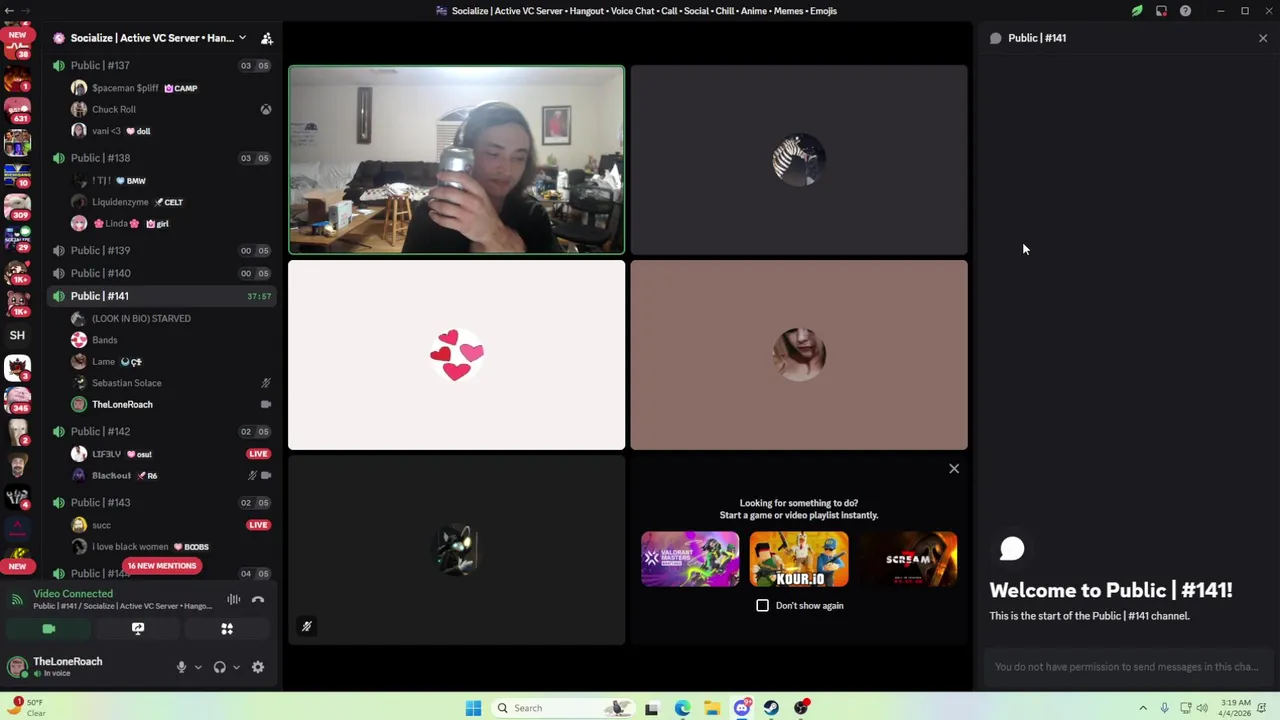
Task: Open headphone output options arrow
Action: tap(236, 667)
